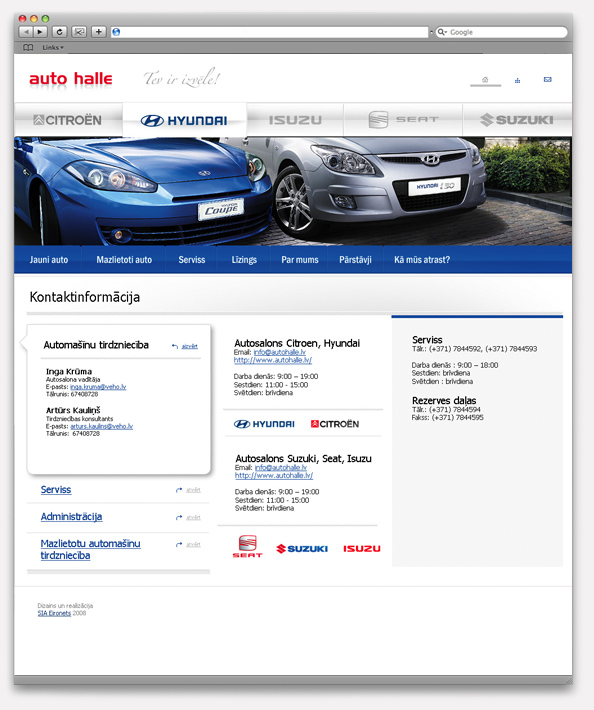
Task: Click Artūrs Kauliņš's email address link
Action: 102,427
